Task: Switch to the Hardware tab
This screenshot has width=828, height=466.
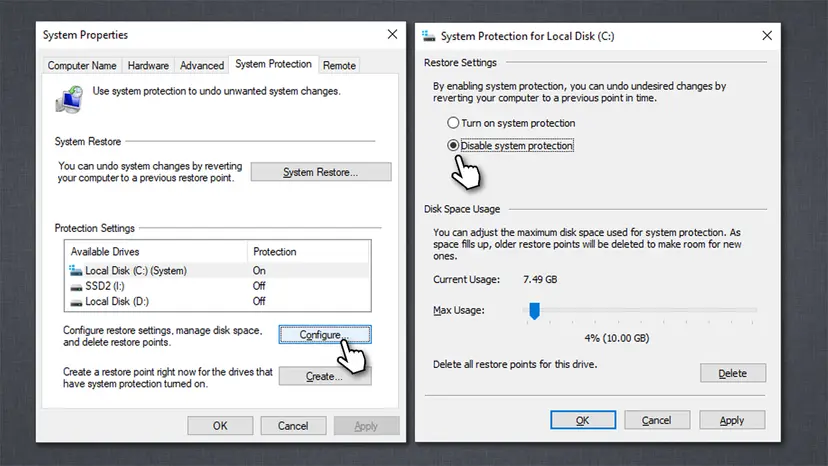Action: click(x=148, y=66)
